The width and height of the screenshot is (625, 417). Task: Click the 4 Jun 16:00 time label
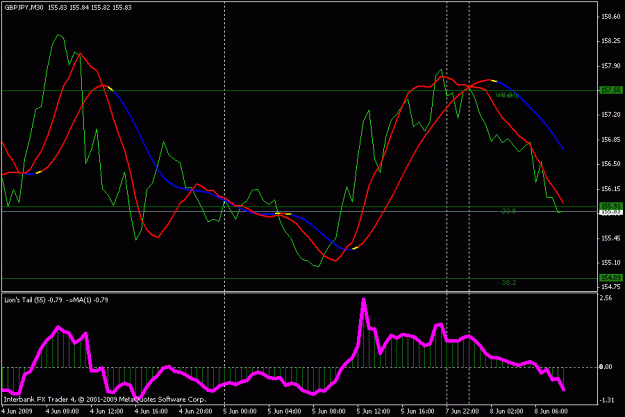click(x=151, y=411)
